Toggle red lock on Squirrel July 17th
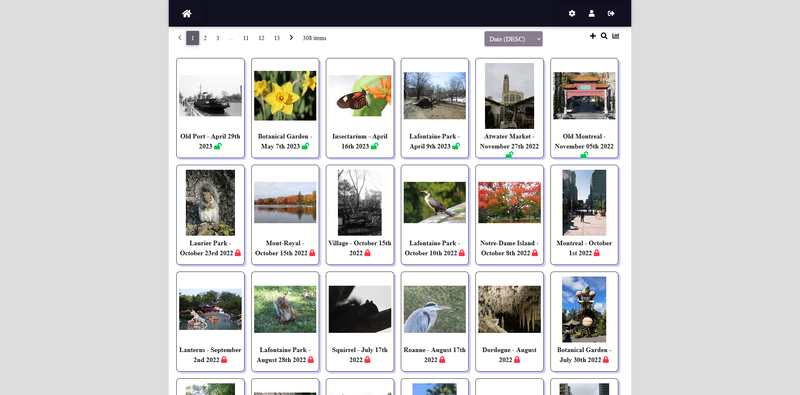The image size is (800, 395). pyautogui.click(x=367, y=360)
